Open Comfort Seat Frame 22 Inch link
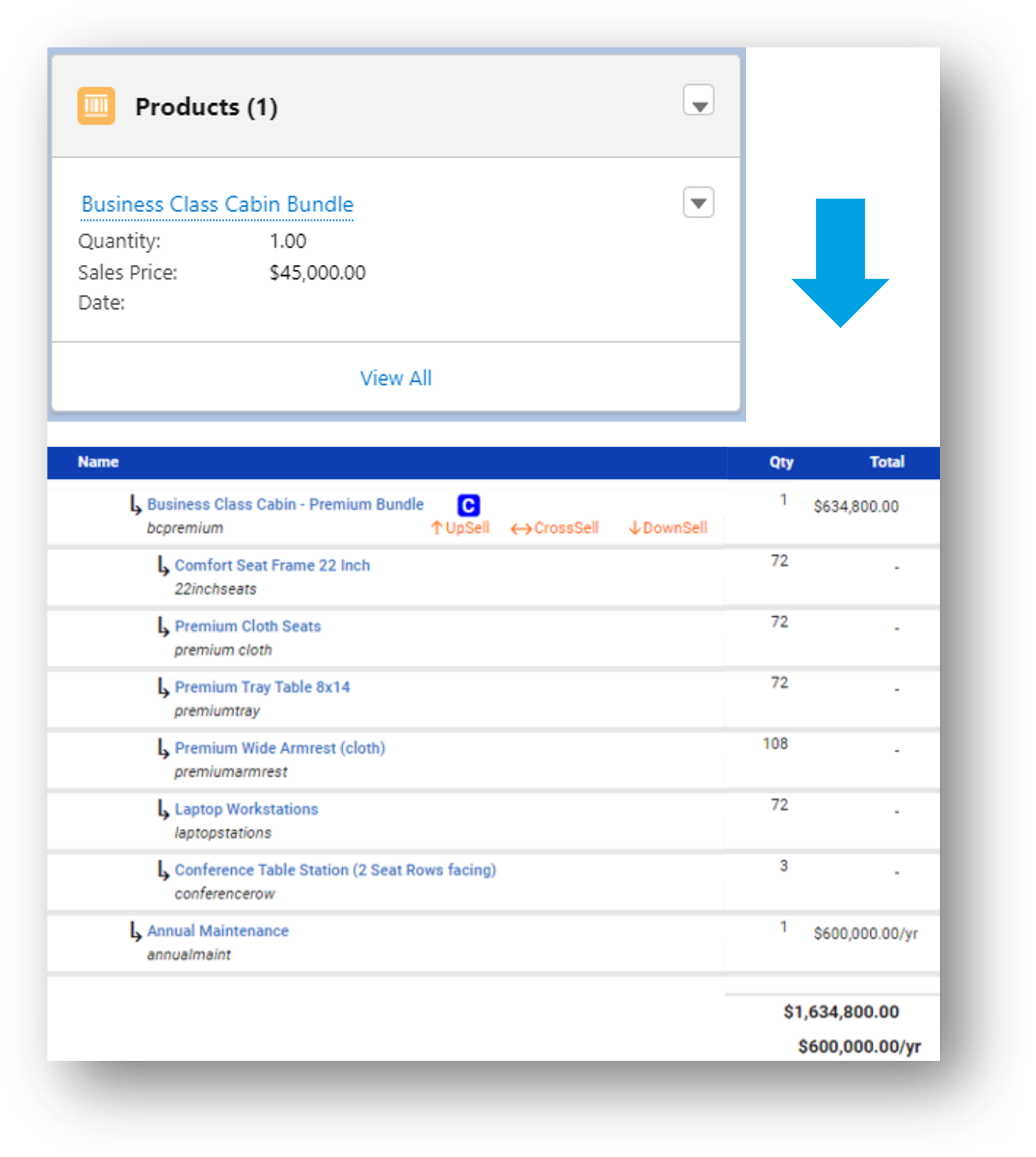Viewport: 1036px width, 1157px height. click(272, 565)
